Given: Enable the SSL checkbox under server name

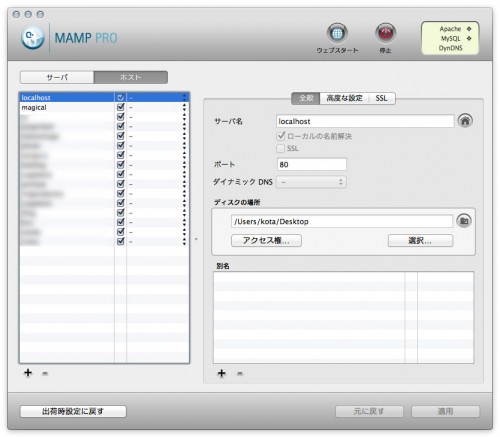Looking at the screenshot, I should (281, 148).
